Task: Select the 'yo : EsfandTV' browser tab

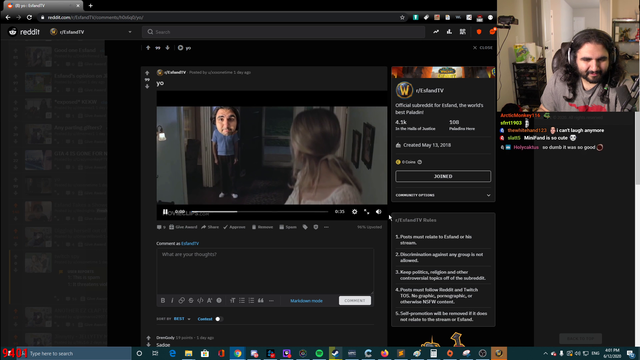Action: [x=42, y=6]
